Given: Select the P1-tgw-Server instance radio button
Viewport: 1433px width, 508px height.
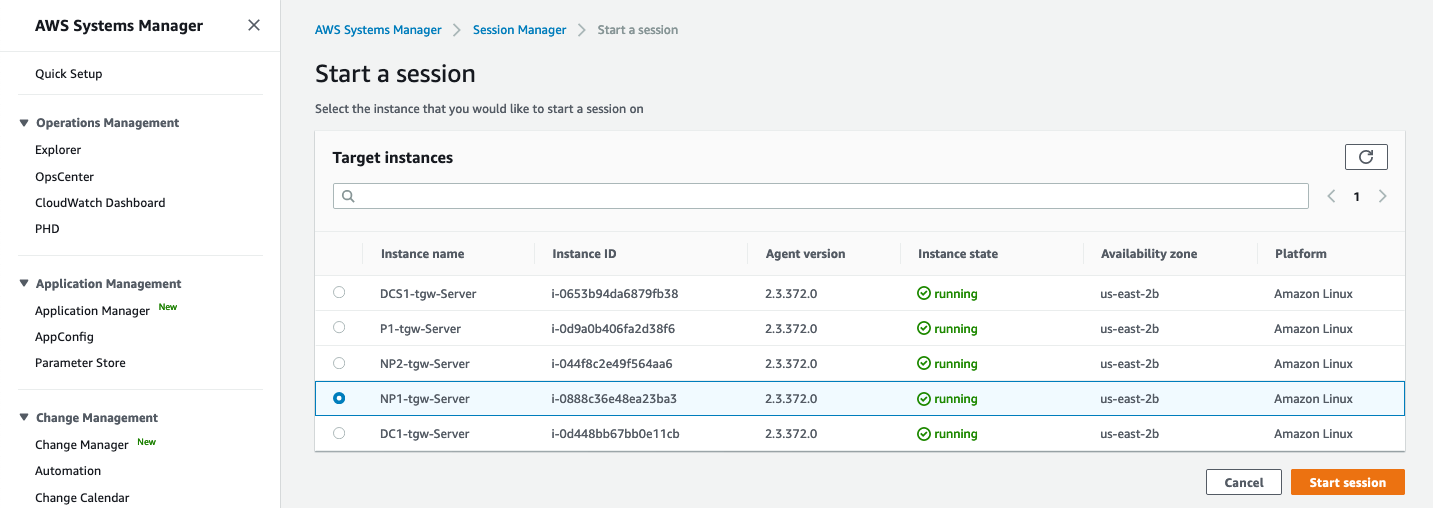Looking at the screenshot, I should click(x=339, y=328).
